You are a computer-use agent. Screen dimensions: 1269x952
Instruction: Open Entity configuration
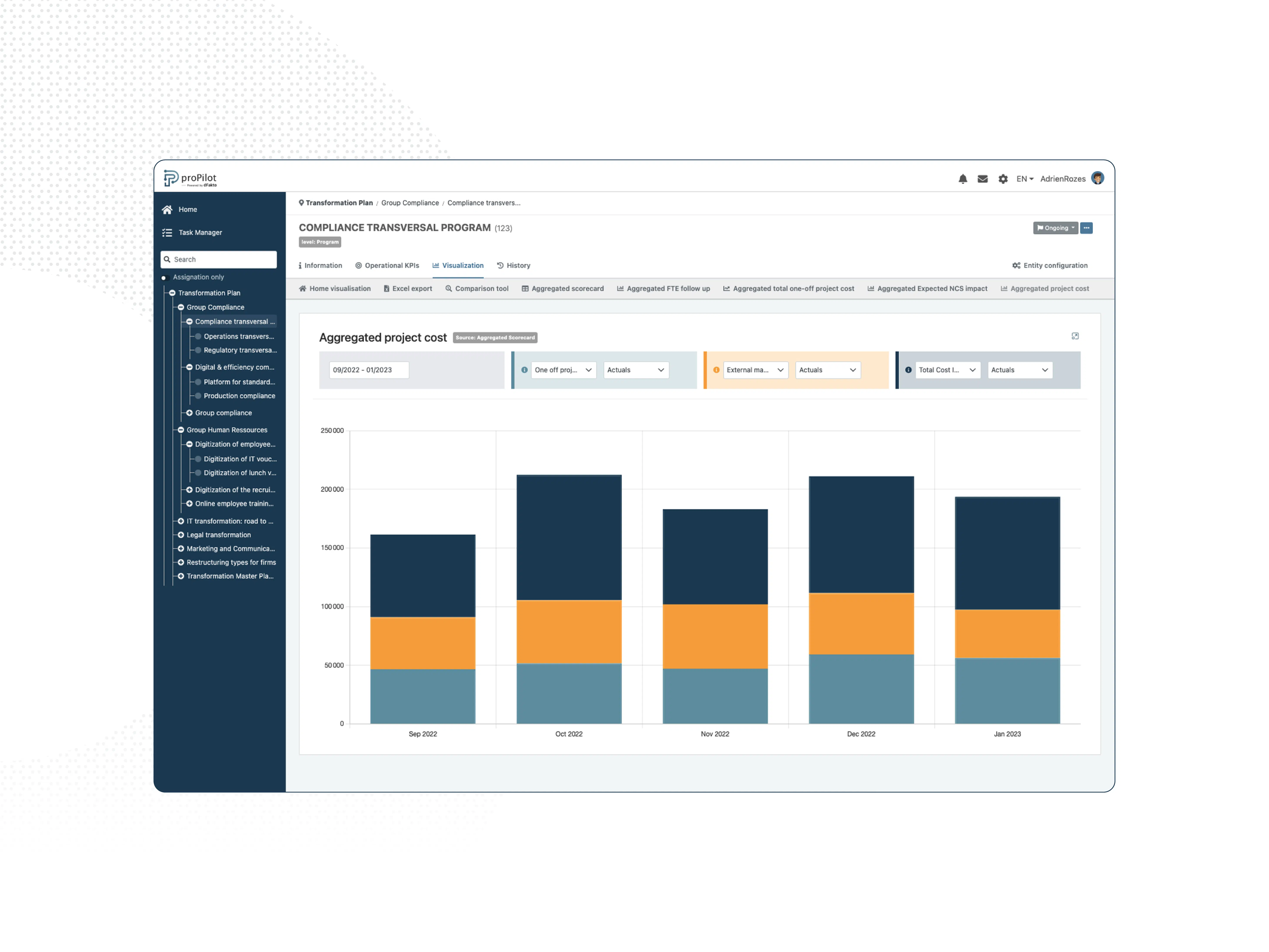pyautogui.click(x=1050, y=266)
